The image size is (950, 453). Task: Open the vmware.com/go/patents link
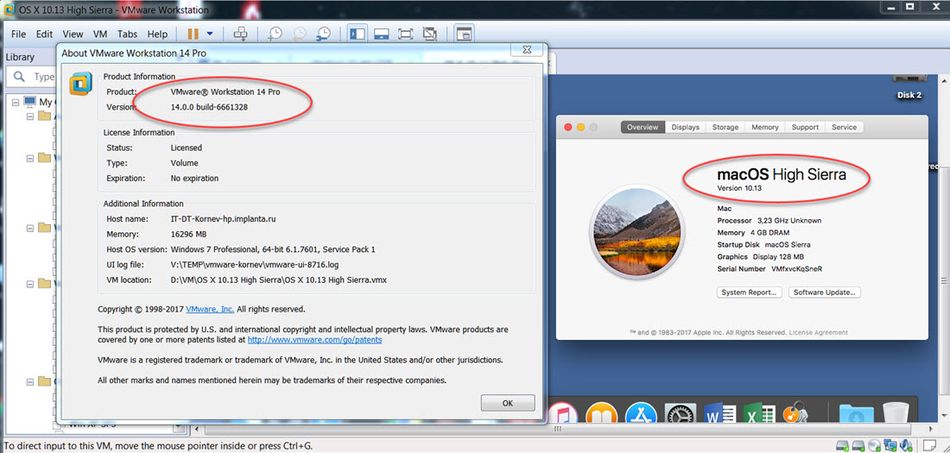coord(315,340)
